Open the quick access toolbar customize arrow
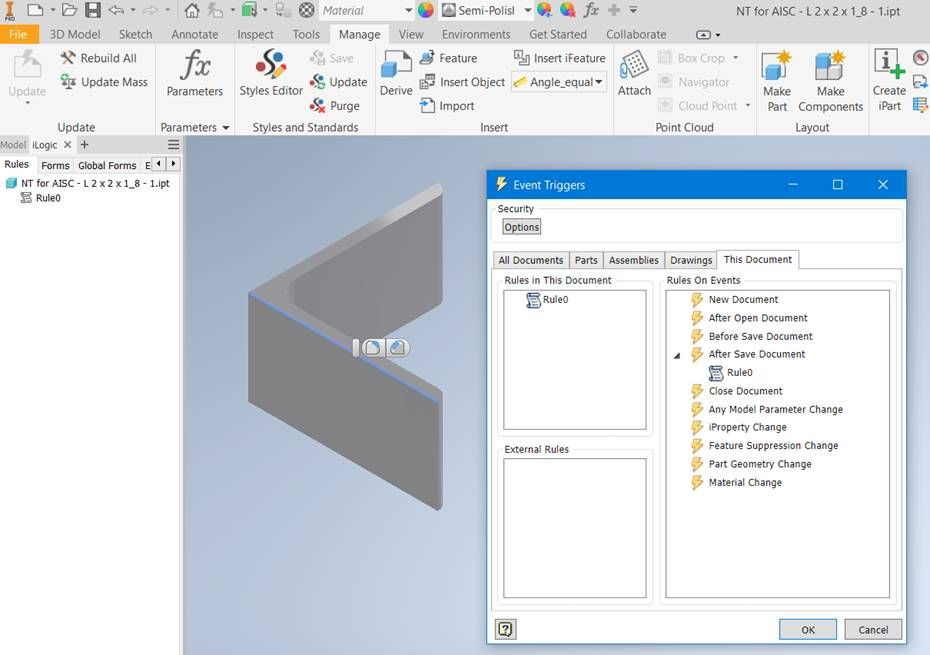The image size is (930, 655). [633, 10]
